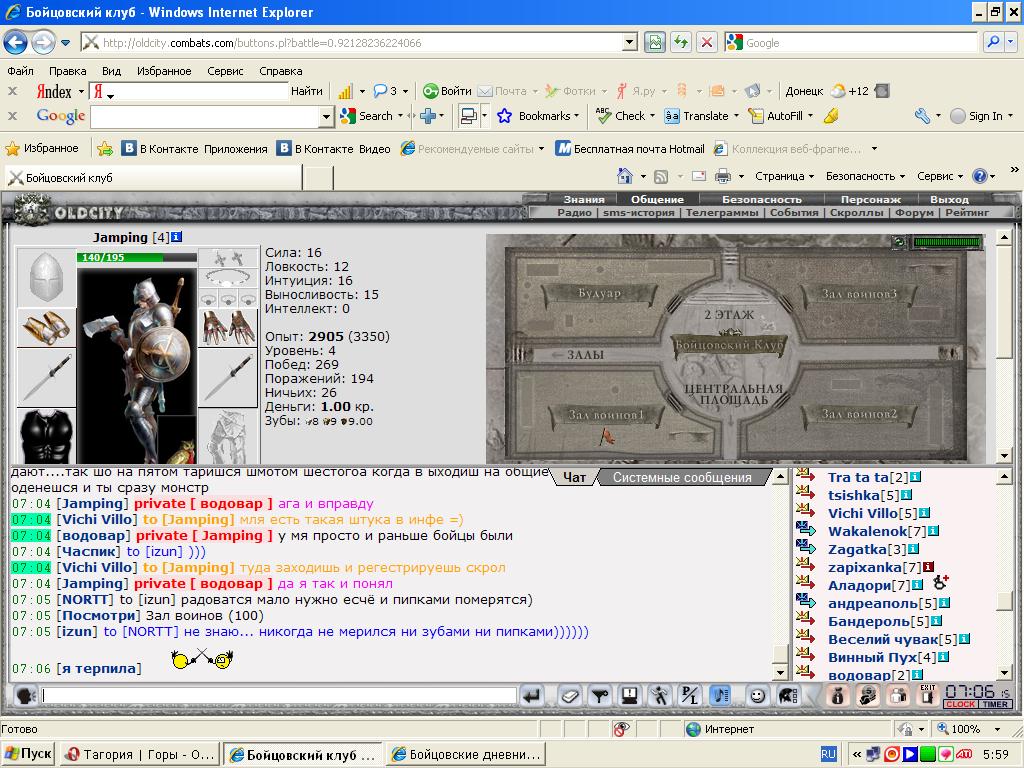
Task: Click the right-hand dagger weapon slot
Action: coord(229,377)
